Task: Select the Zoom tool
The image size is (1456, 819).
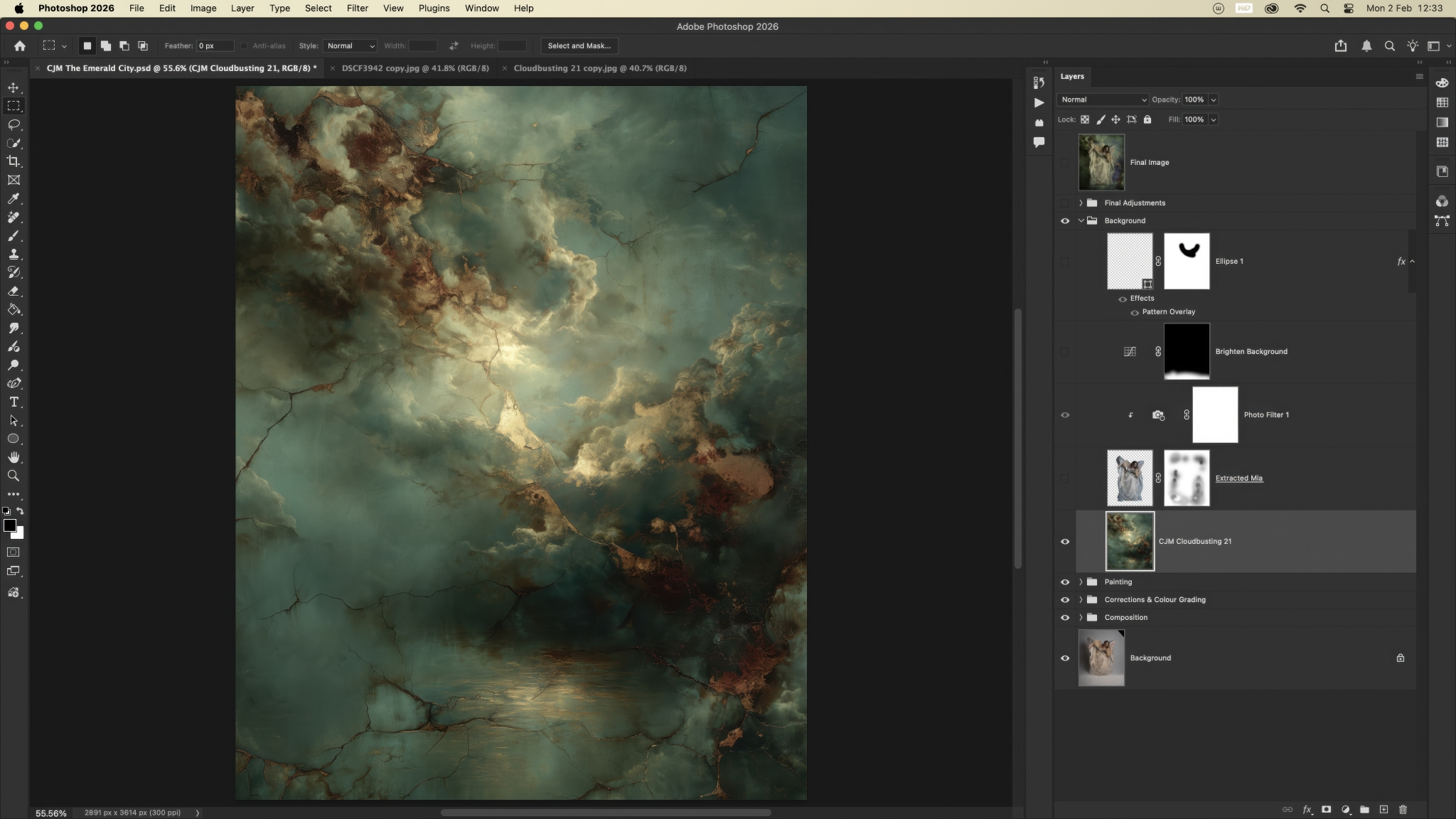Action: point(14,476)
